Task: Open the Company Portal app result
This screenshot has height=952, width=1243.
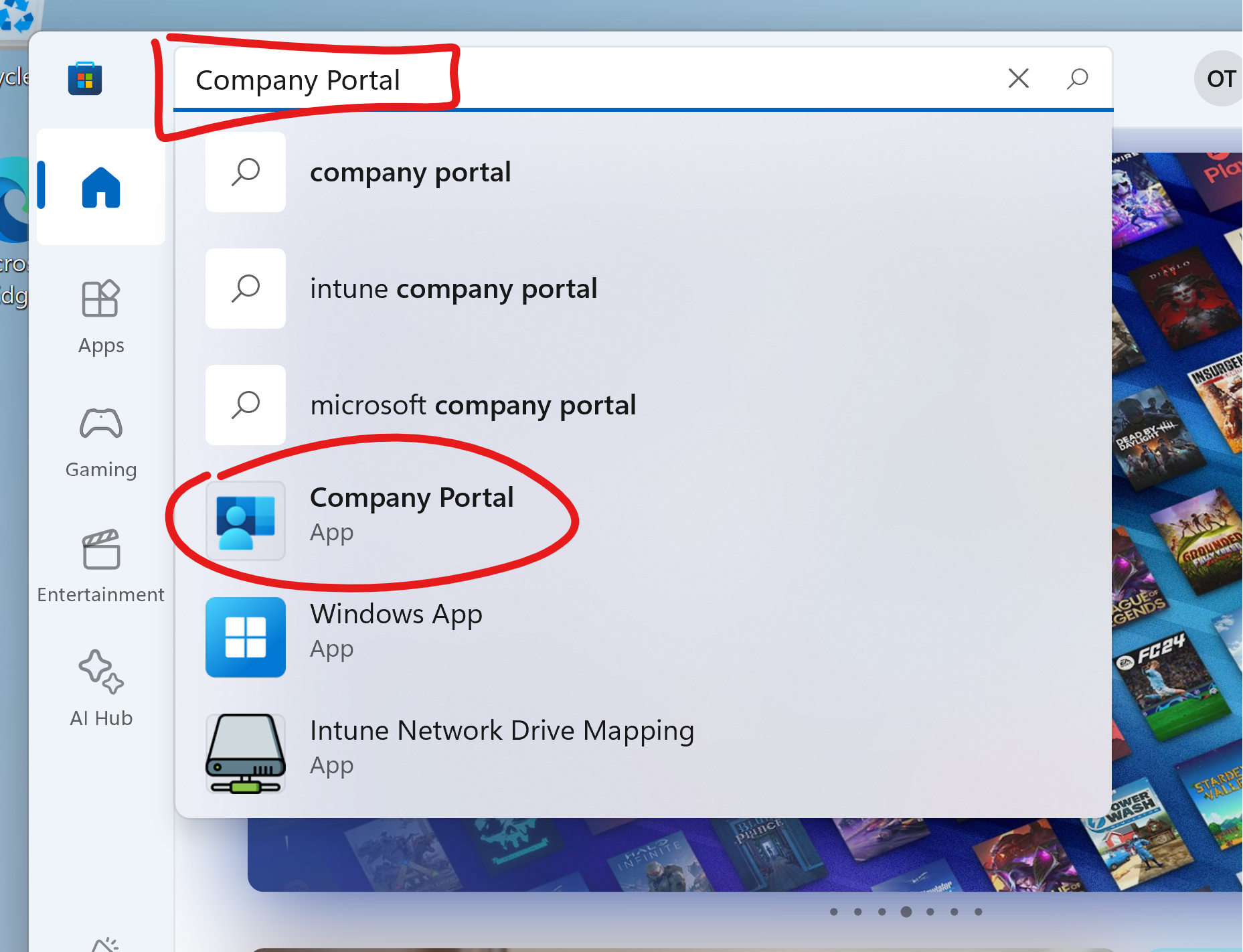Action: (x=643, y=520)
